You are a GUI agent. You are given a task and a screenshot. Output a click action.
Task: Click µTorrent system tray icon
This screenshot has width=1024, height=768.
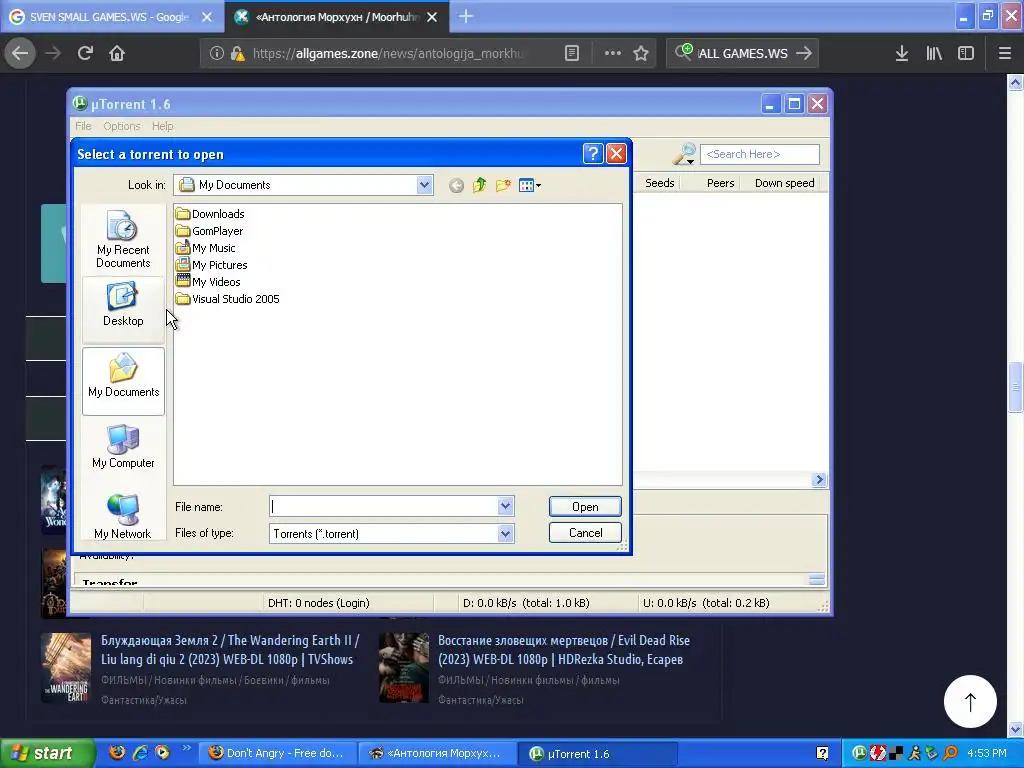click(859, 753)
